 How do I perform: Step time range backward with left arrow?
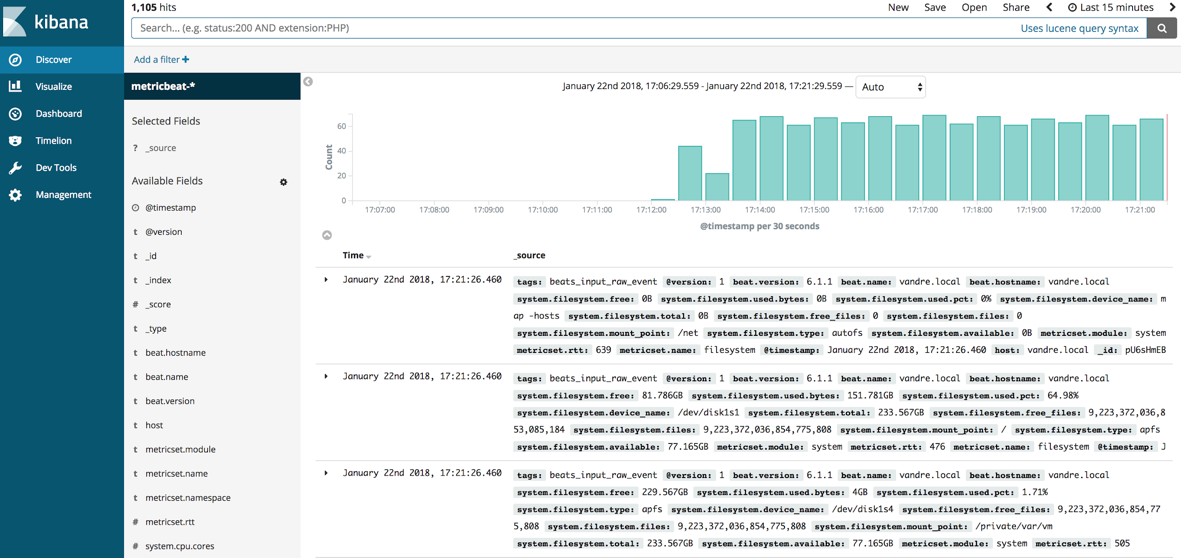pos(1049,7)
